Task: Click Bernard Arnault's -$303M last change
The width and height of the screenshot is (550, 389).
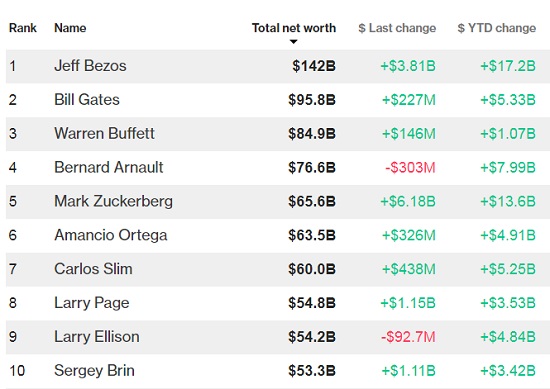Action: tap(410, 167)
